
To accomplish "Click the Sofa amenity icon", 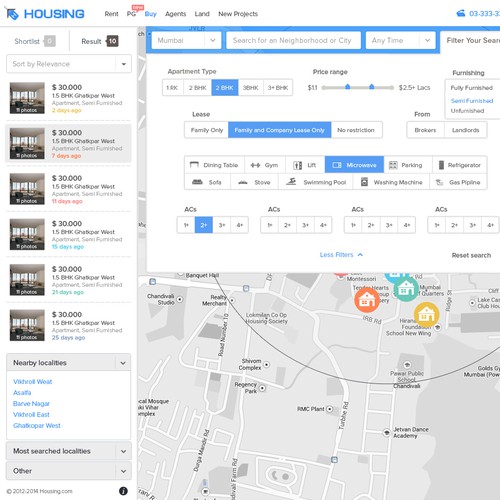I will [x=197, y=182].
